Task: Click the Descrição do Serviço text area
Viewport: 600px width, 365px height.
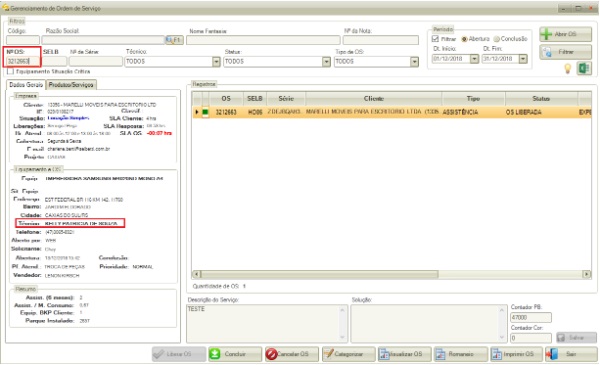Action: [x=264, y=323]
